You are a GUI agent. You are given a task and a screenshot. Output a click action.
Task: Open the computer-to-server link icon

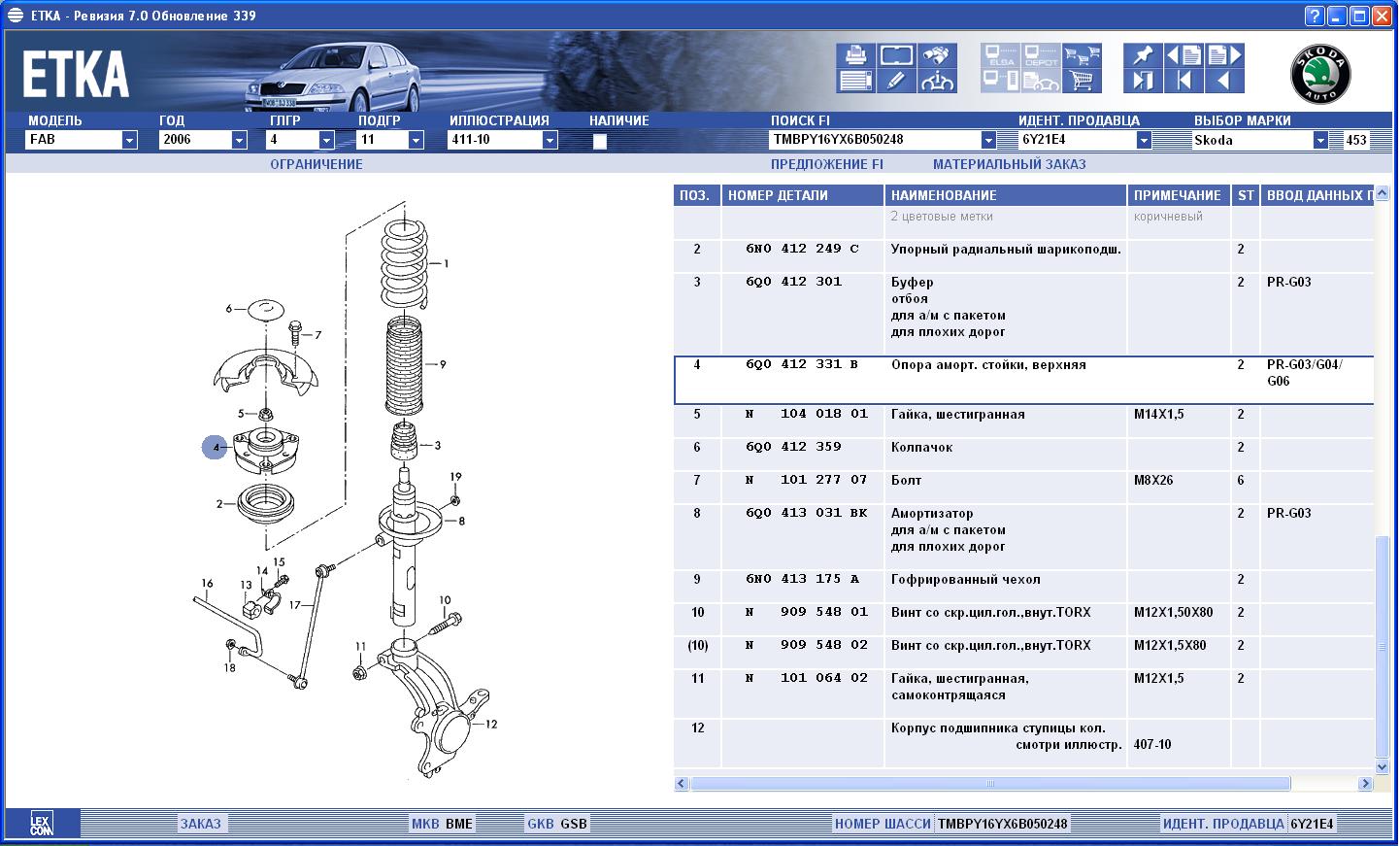tap(1000, 81)
